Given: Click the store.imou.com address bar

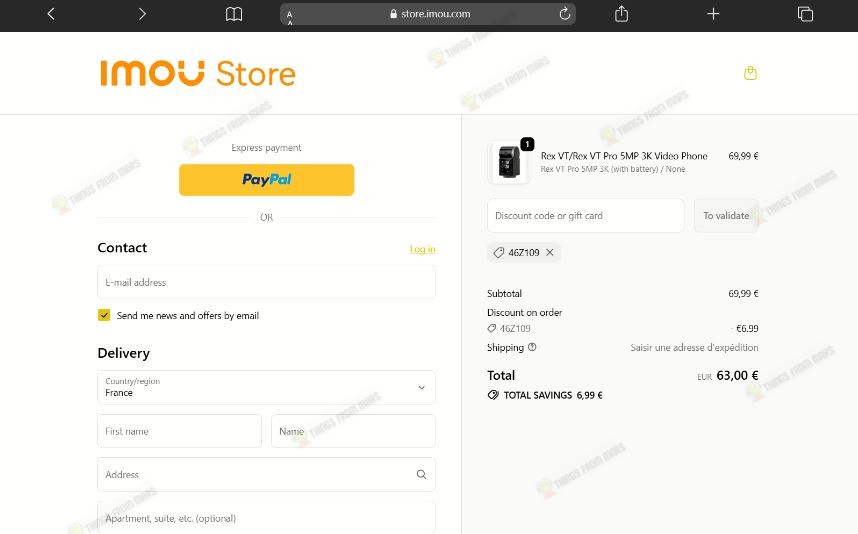Looking at the screenshot, I should point(428,14).
